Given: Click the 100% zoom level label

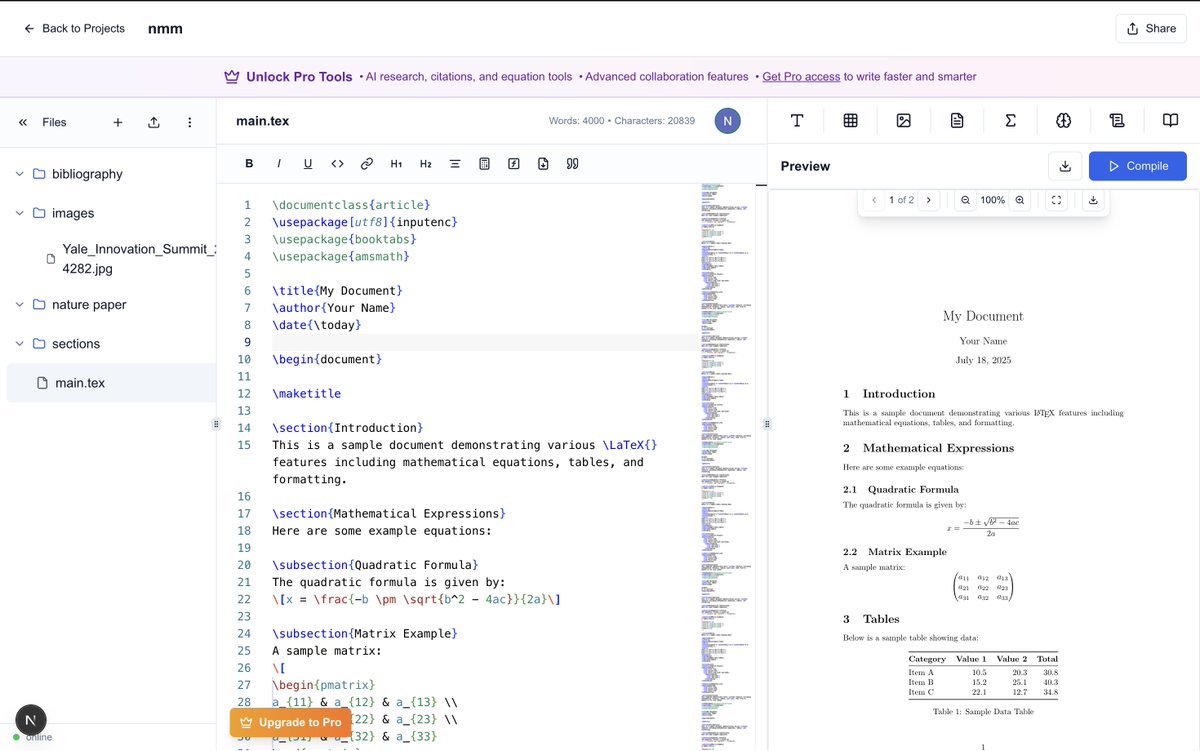Looking at the screenshot, I should 993,200.
